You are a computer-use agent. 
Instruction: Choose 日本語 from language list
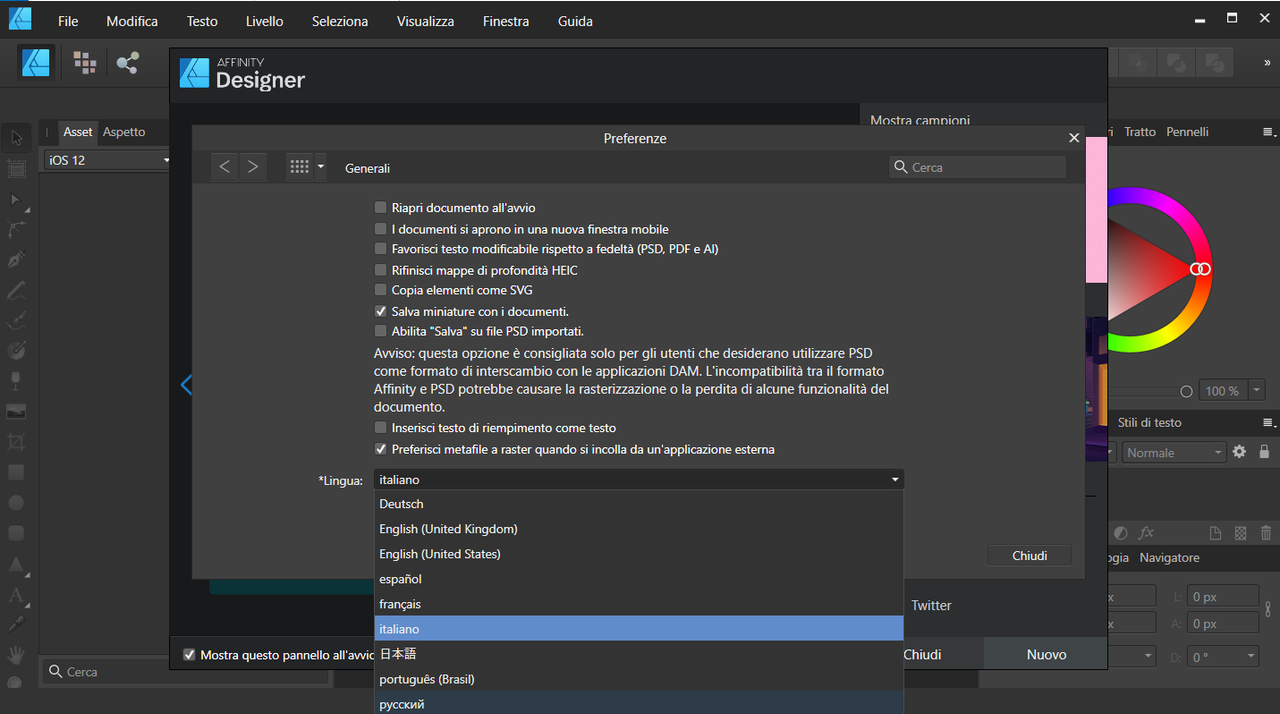pos(638,654)
